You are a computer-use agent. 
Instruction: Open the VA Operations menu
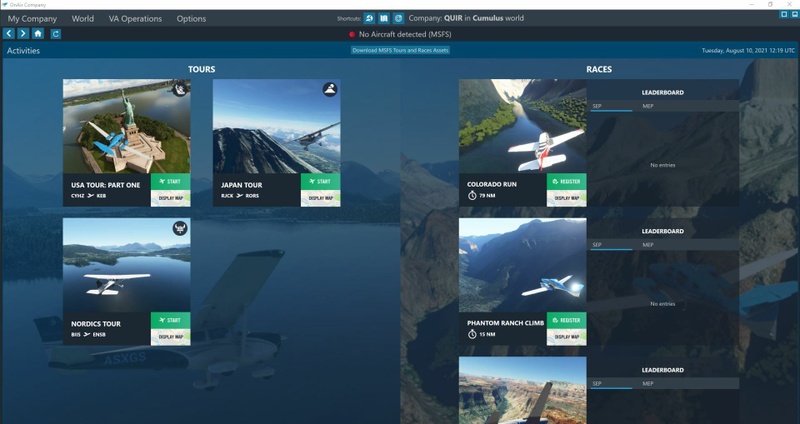[135, 18]
